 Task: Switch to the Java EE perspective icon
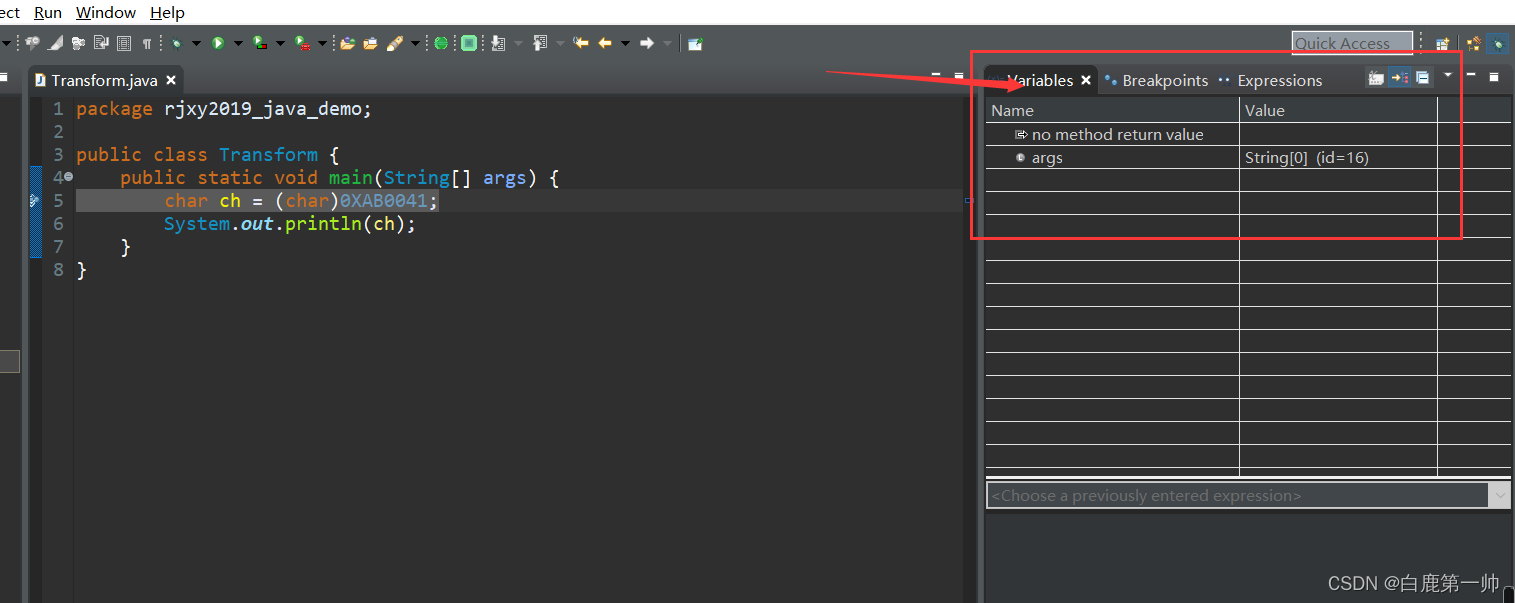[x=1473, y=43]
